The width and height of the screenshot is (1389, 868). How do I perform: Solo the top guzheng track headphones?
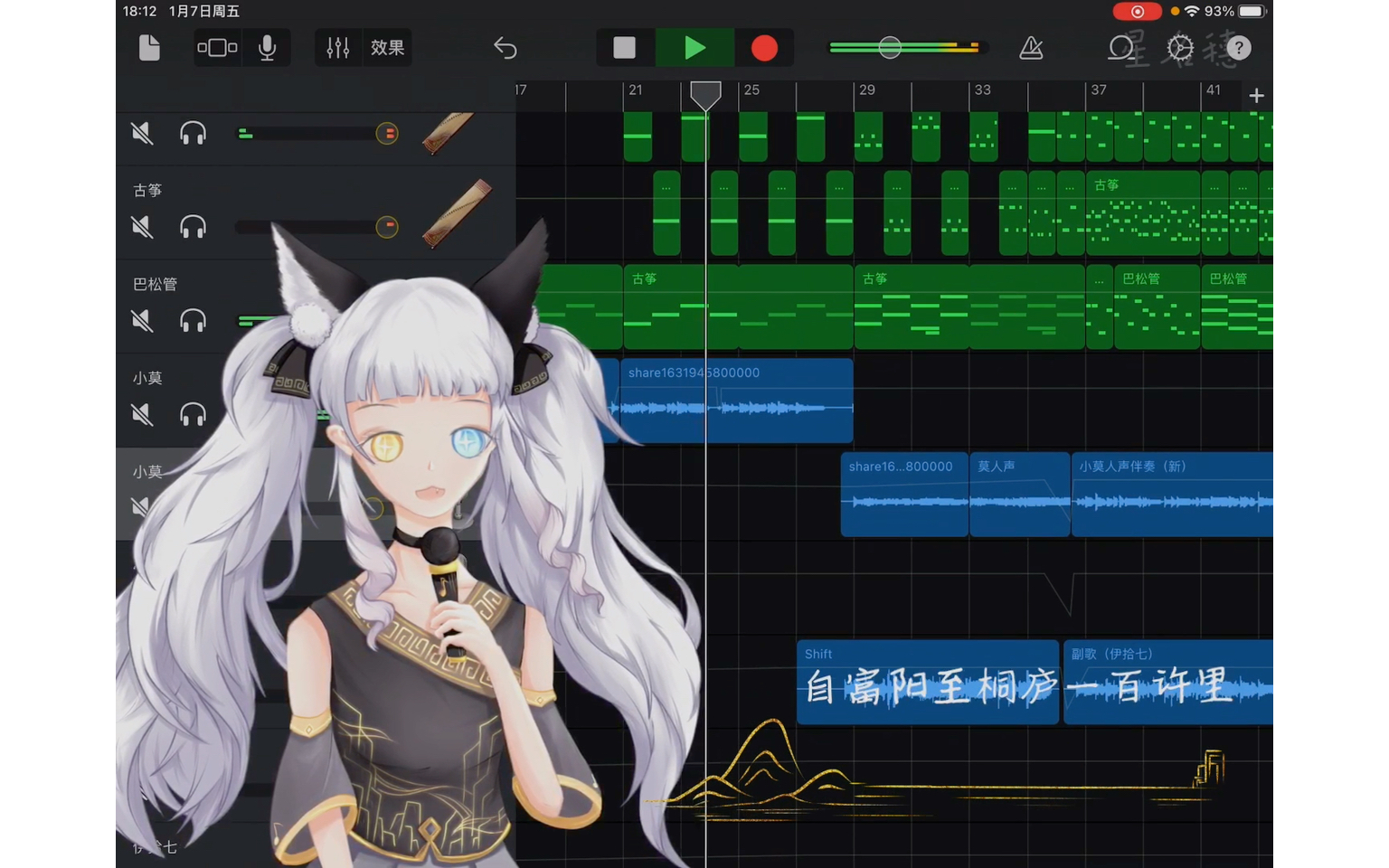coord(193,134)
